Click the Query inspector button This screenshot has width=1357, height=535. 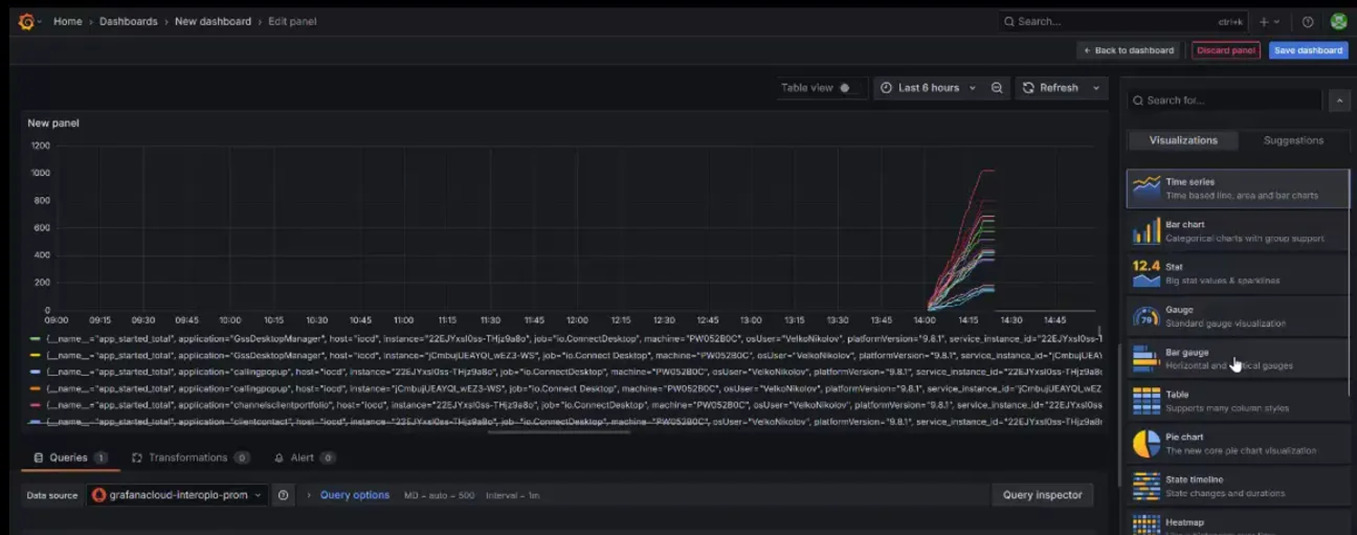click(1042, 495)
